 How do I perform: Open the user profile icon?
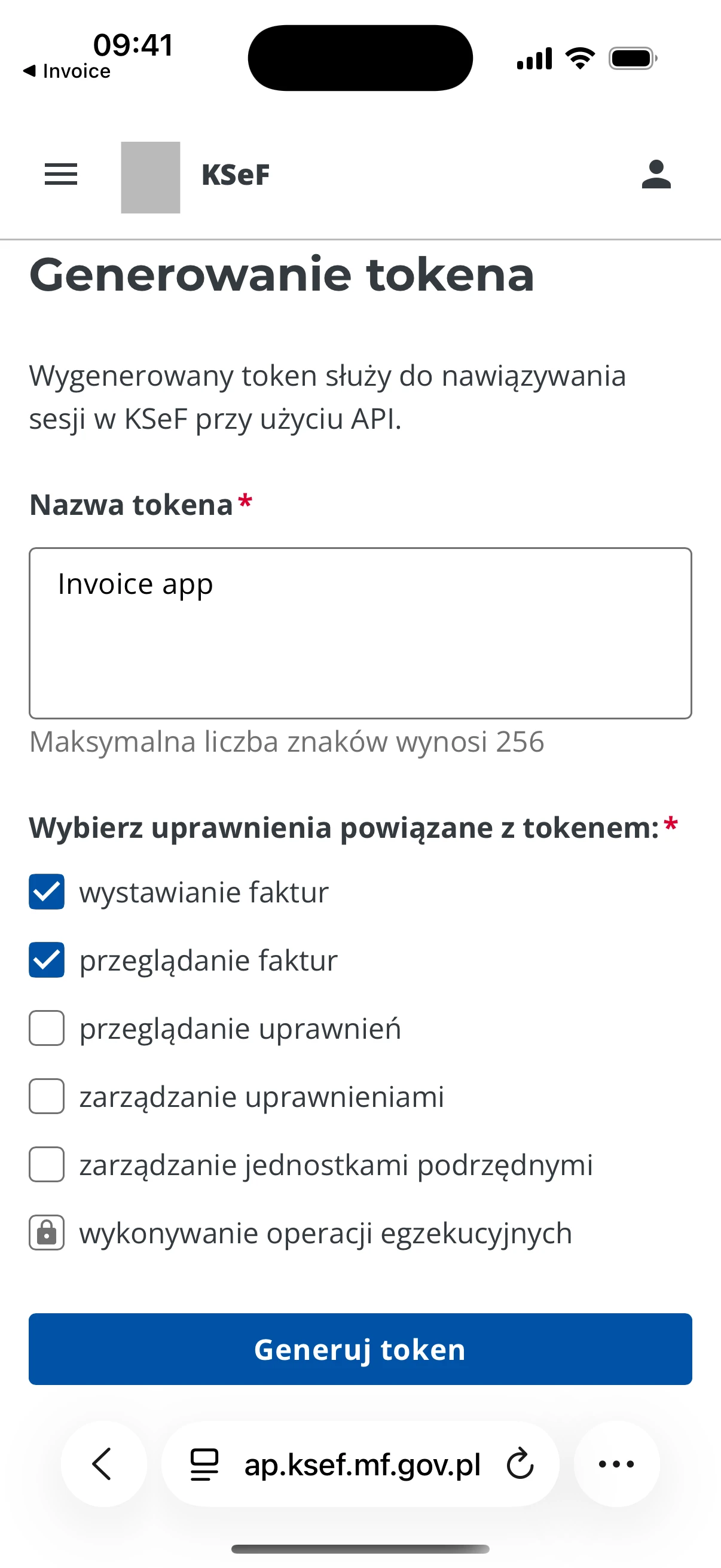pos(656,175)
